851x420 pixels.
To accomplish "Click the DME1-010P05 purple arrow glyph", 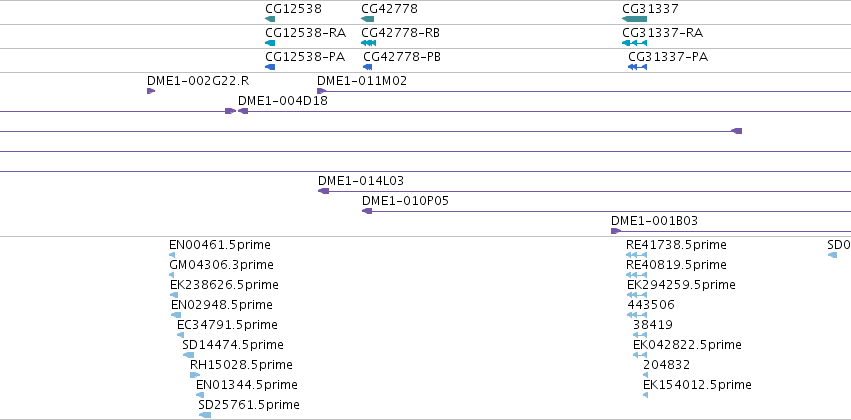I will click(x=367, y=211).
